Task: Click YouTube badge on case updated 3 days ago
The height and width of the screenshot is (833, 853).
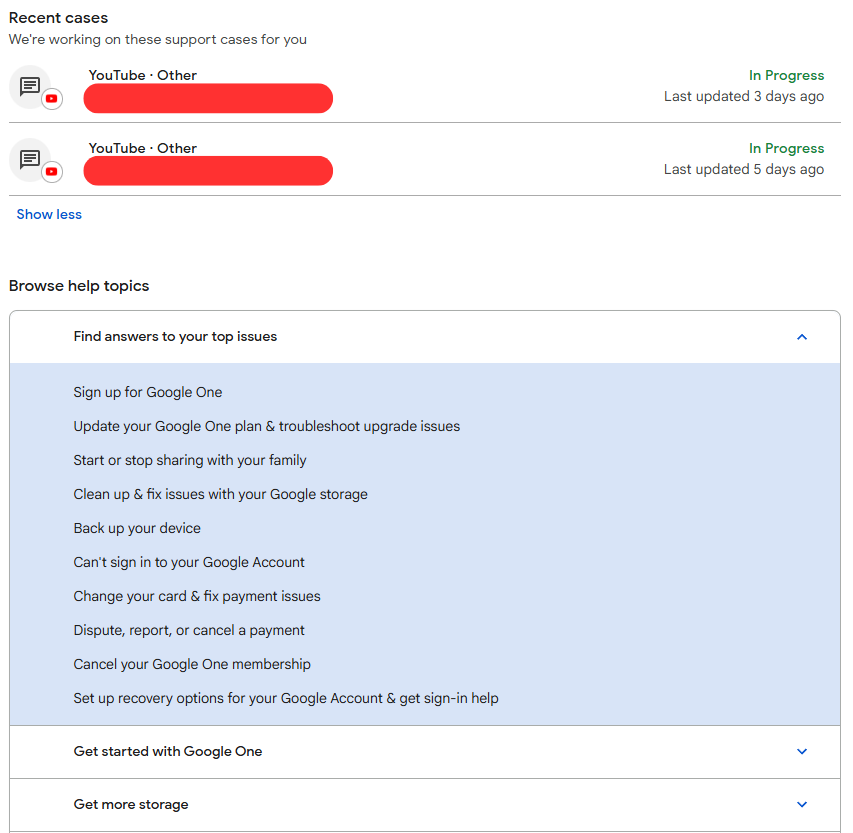Action: pos(52,98)
